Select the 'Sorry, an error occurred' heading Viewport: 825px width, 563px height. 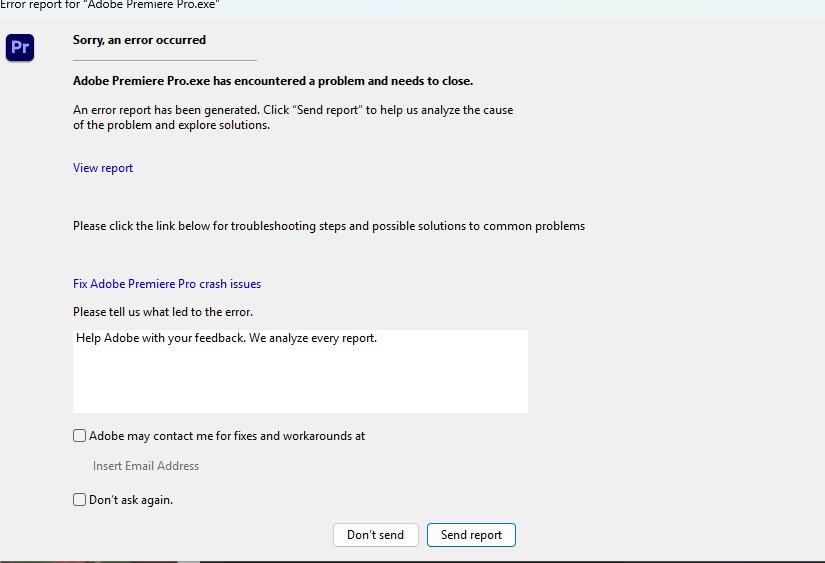139,40
